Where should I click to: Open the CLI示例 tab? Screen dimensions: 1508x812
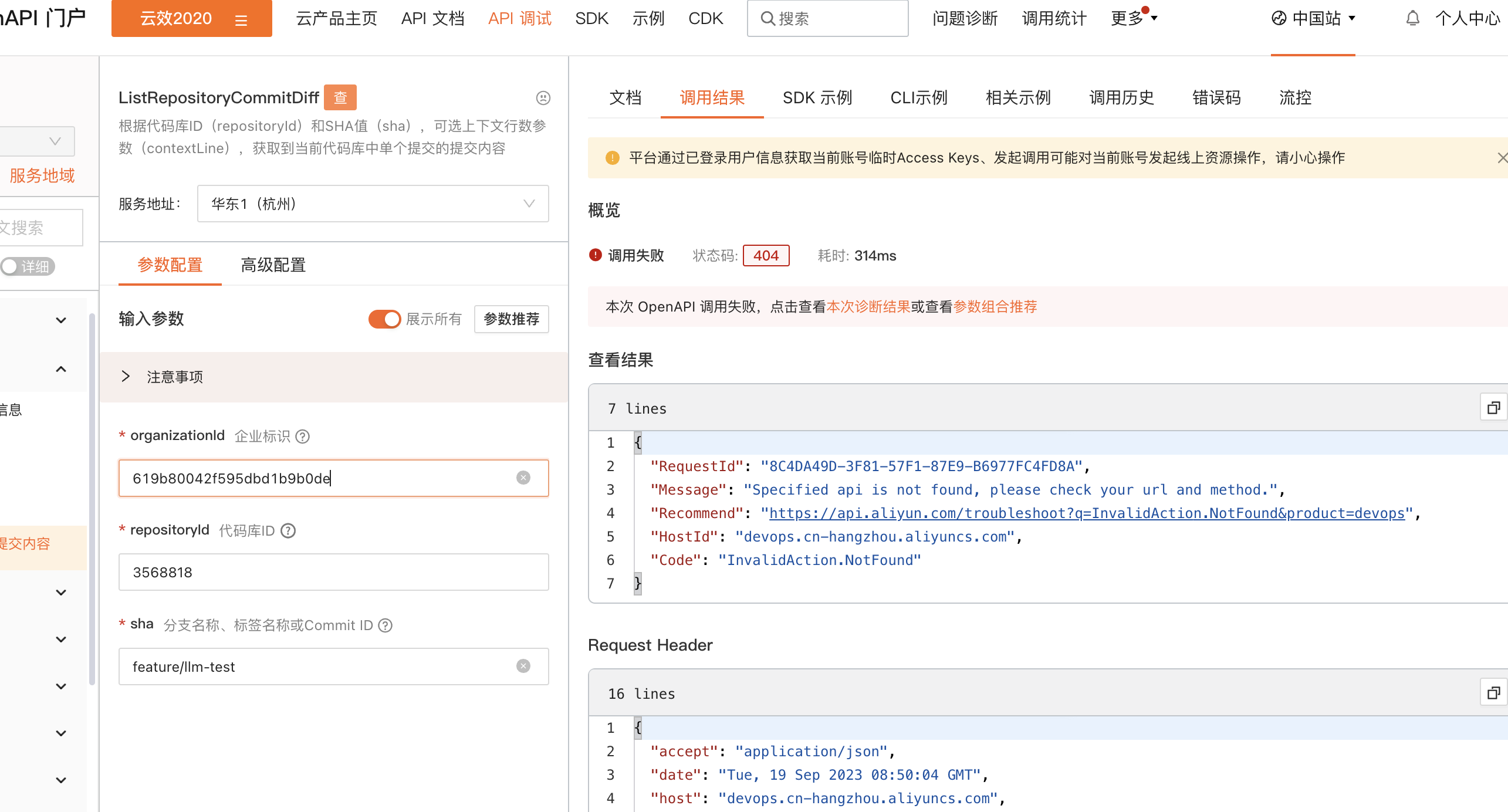point(919,98)
